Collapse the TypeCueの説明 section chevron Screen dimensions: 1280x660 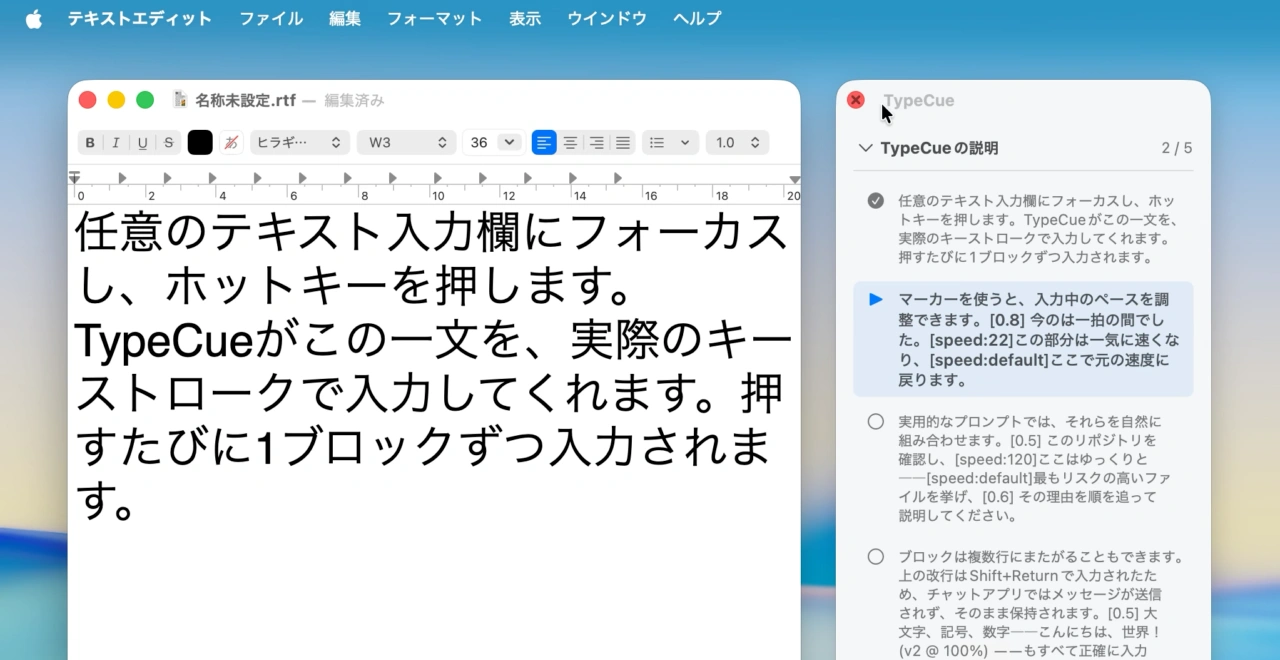click(865, 148)
